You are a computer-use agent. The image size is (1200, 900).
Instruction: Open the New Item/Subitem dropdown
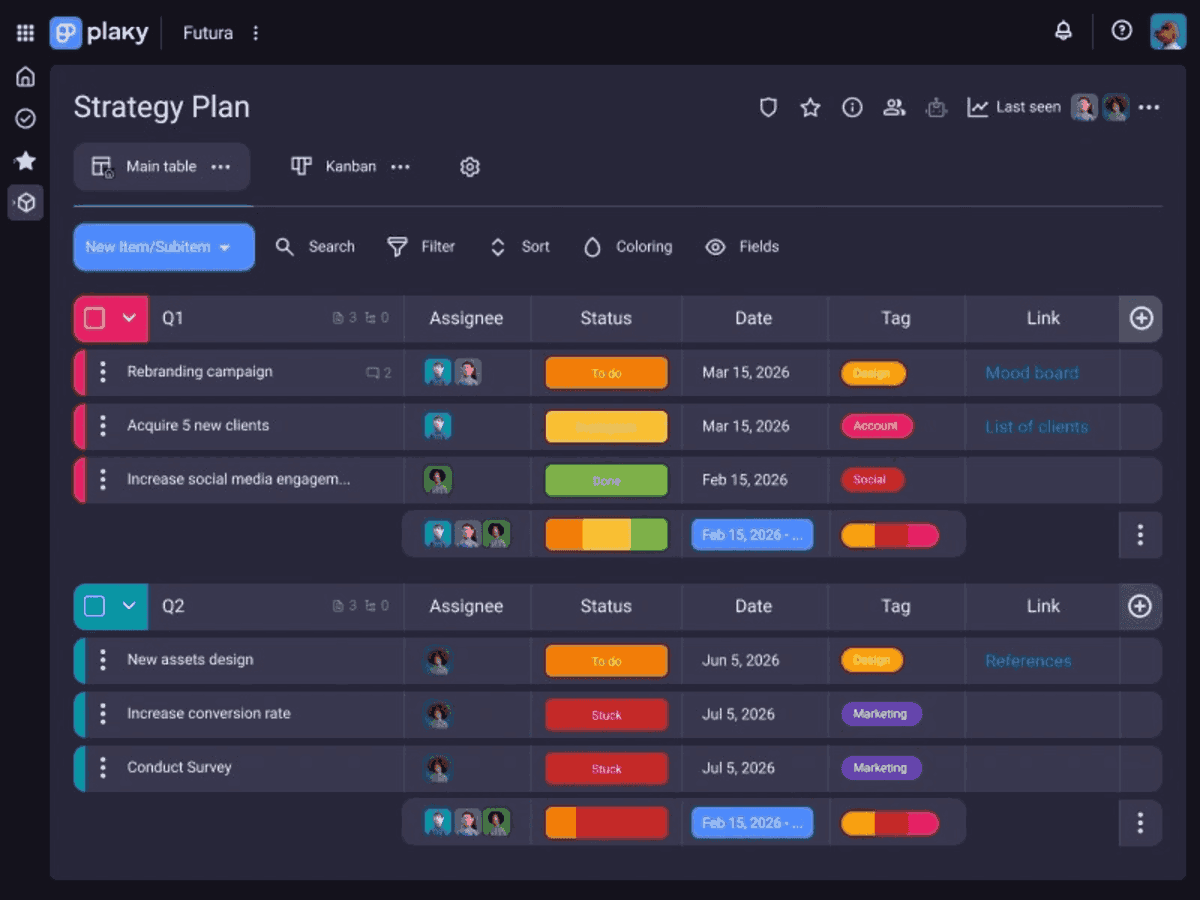coord(224,247)
